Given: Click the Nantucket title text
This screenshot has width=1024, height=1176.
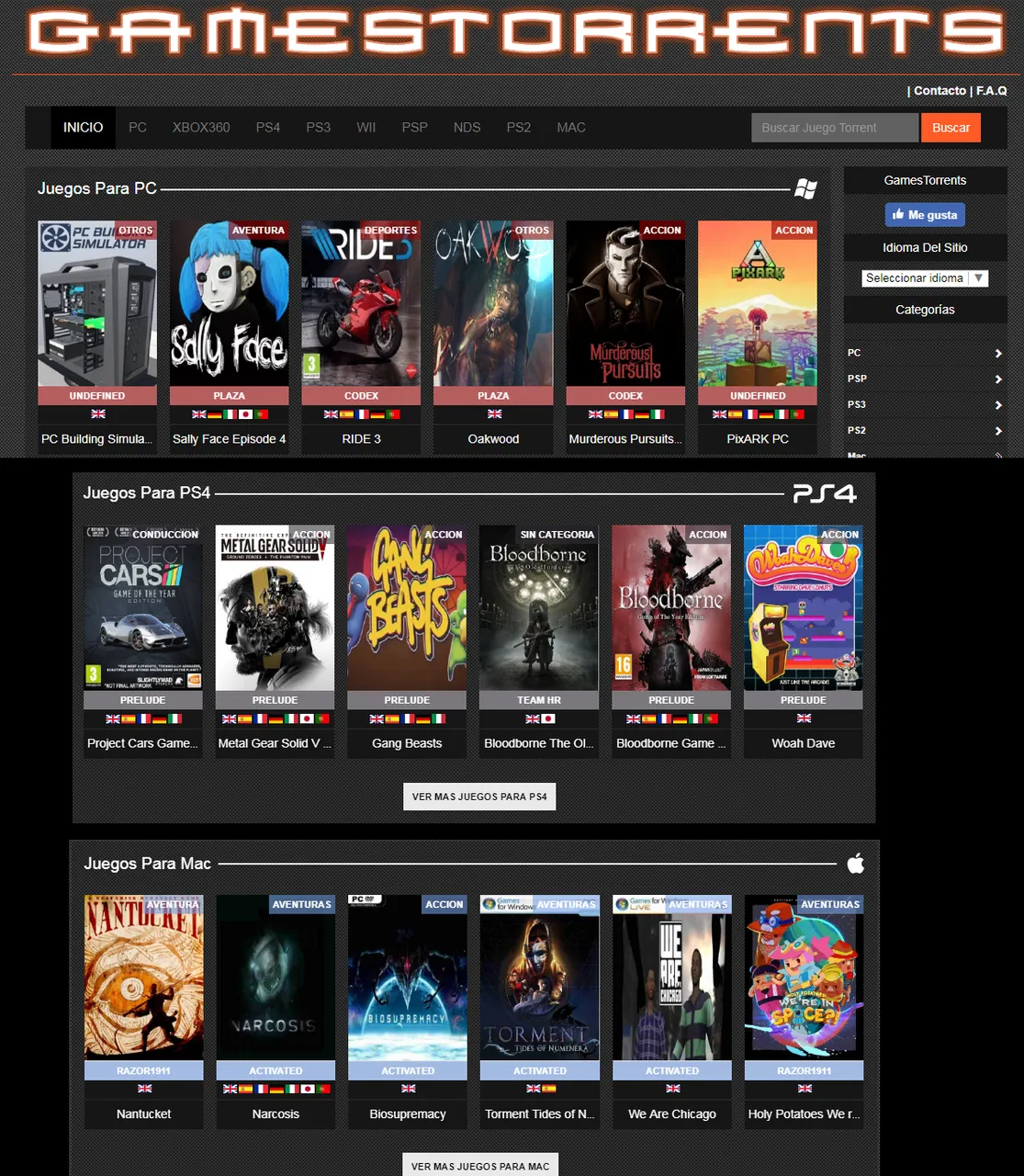Looking at the screenshot, I should [x=144, y=1114].
